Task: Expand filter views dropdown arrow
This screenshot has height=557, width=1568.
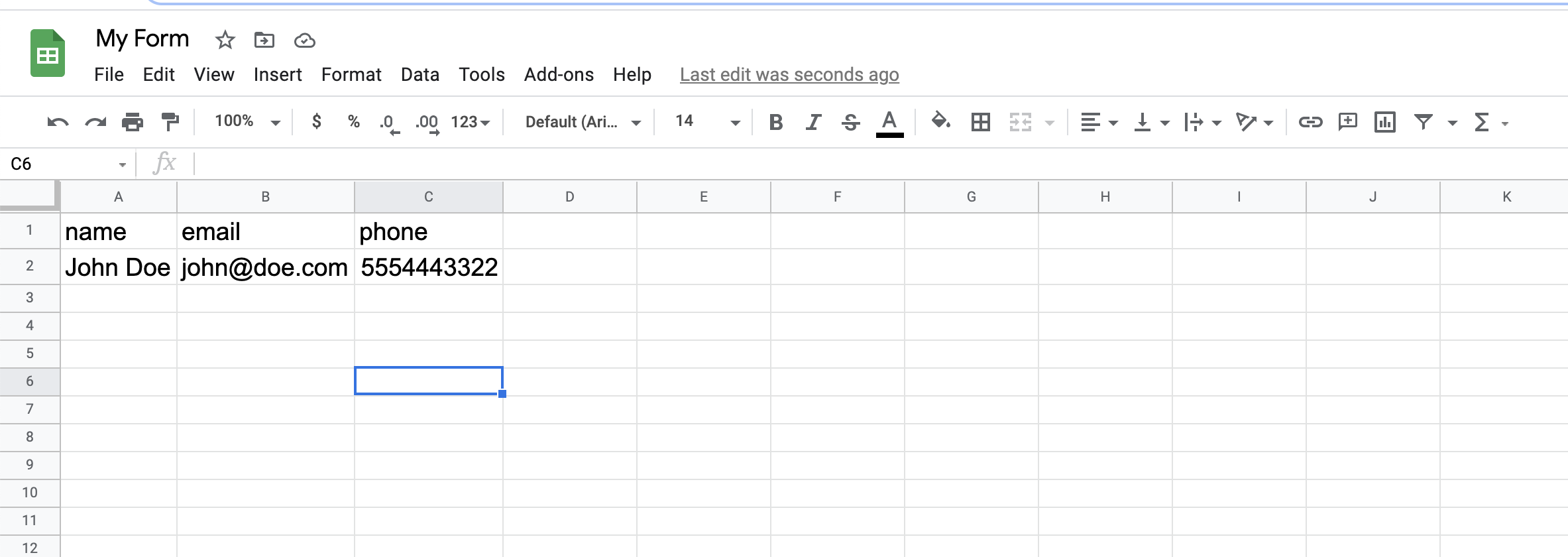Action: [x=1453, y=123]
